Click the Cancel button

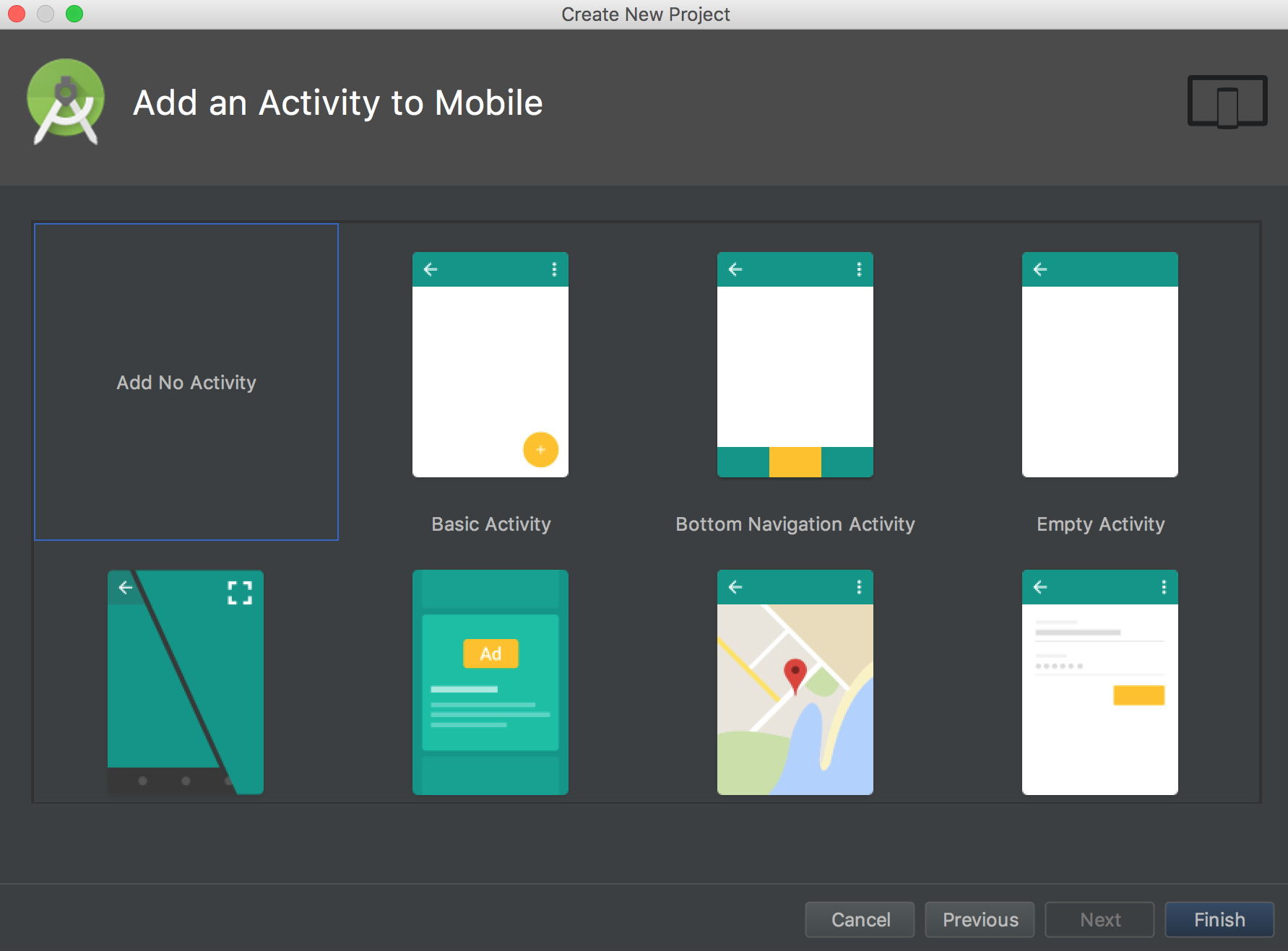[860, 919]
